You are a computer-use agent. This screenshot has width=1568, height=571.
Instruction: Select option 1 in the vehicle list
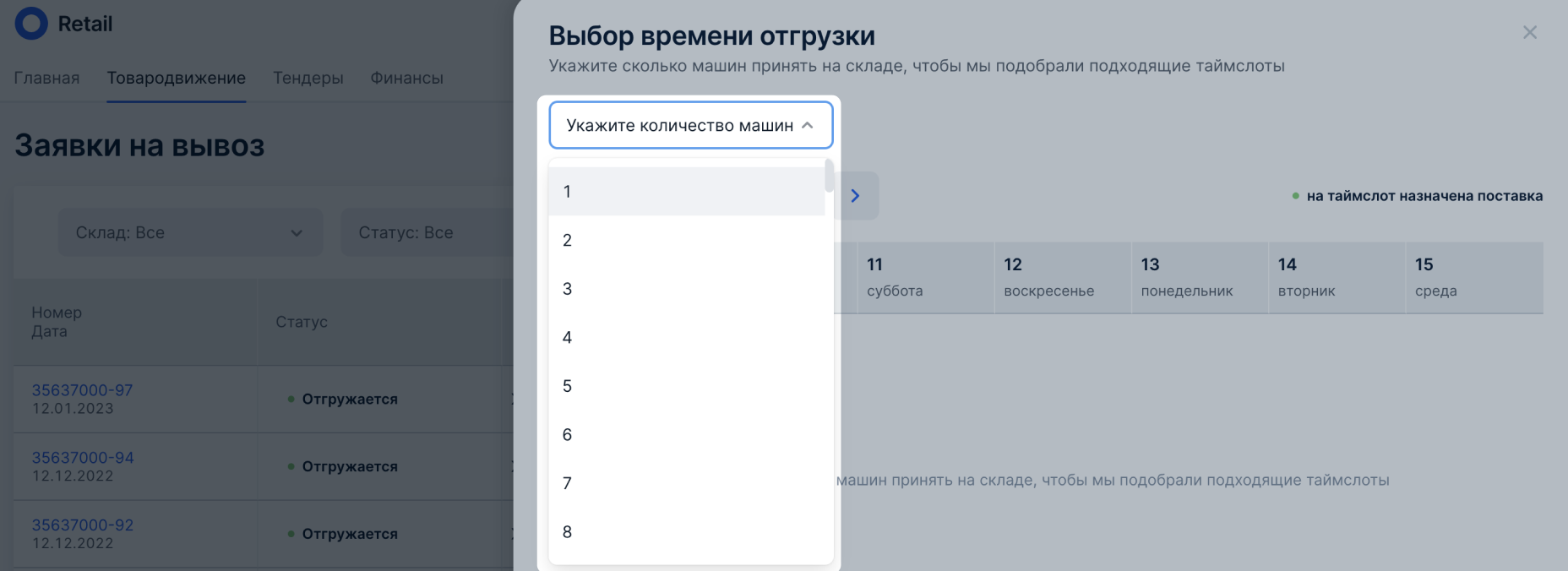(x=686, y=192)
